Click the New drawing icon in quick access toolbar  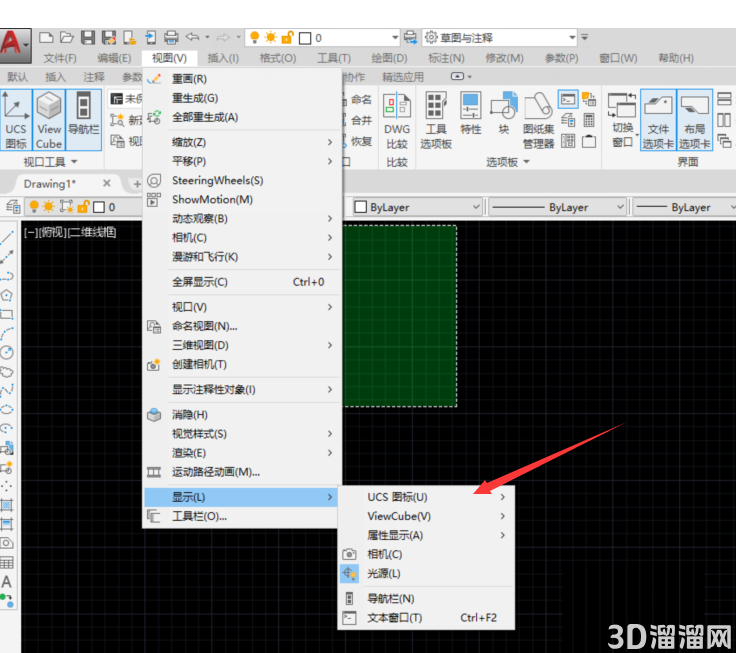(x=46, y=38)
